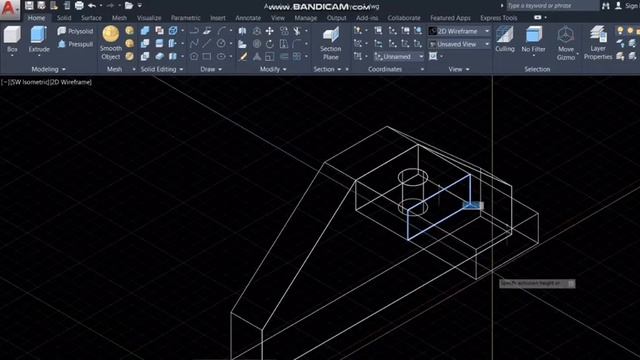Open the AutoCAD application menu
The height and width of the screenshot is (360, 640).
click(x=9, y=9)
